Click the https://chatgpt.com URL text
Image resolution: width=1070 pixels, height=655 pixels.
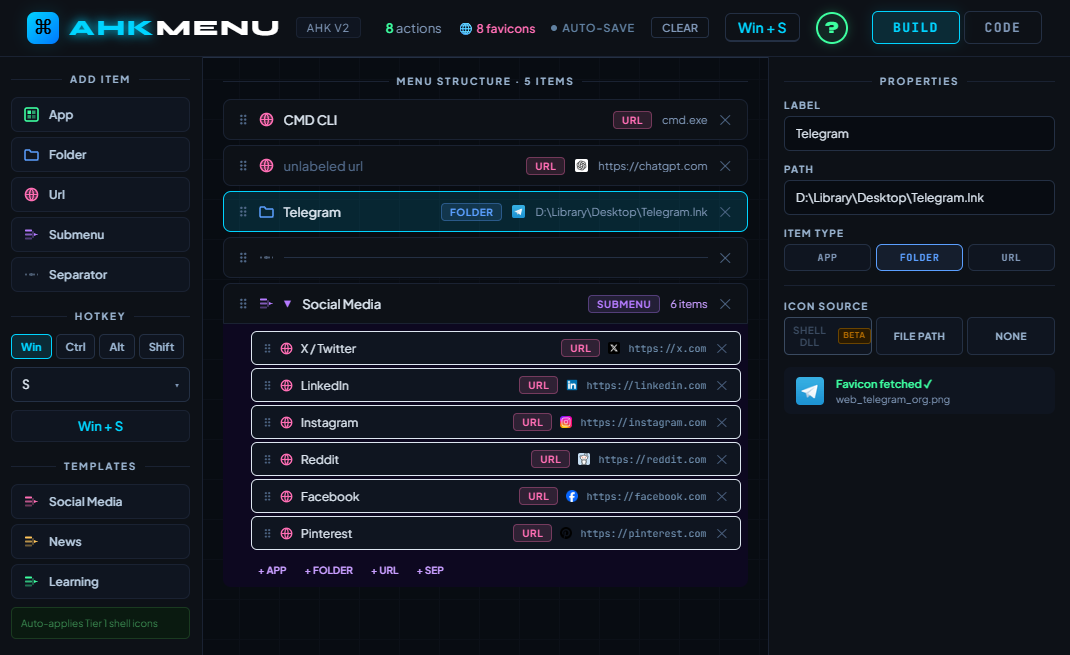652,166
